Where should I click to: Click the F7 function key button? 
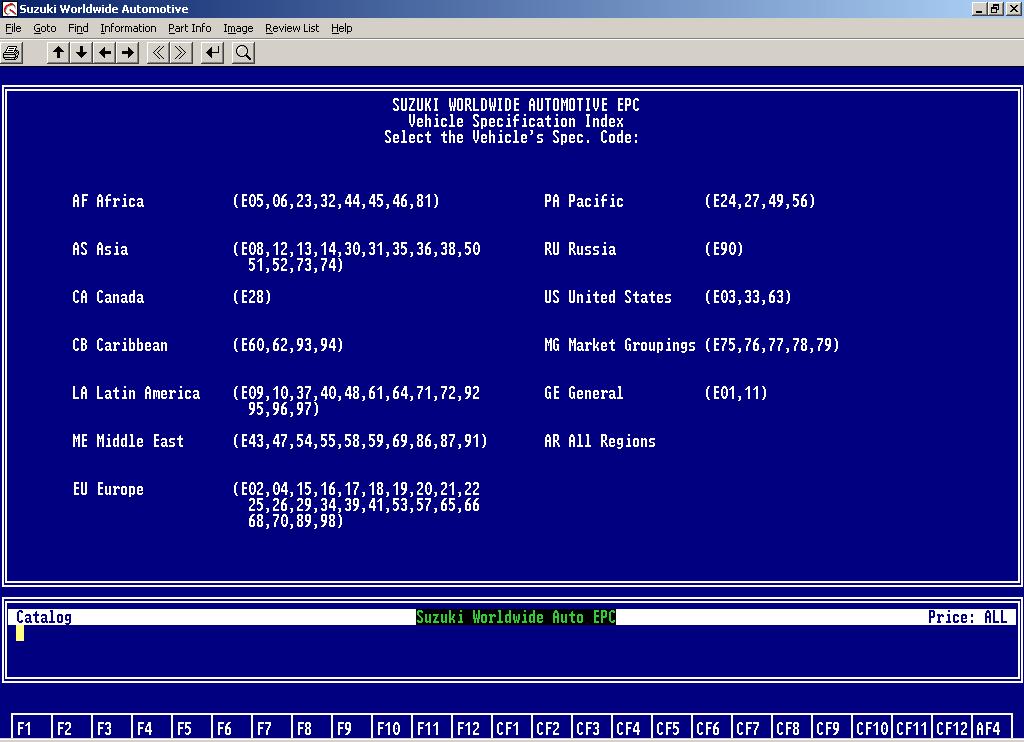coord(270,728)
